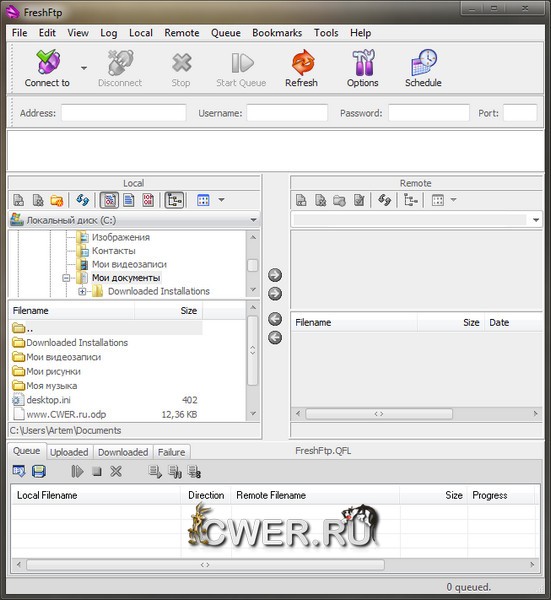Viewport: 551px width, 600px height.
Task: Select the Downloaded Installations folder in file list
Action: (77, 342)
